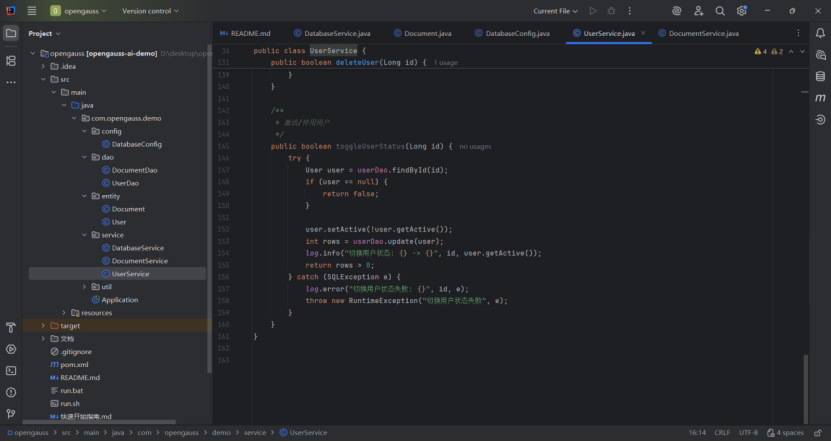This screenshot has width=831, height=442.
Task: Click project panel horizontal scrollbar
Action: pos(99,422)
